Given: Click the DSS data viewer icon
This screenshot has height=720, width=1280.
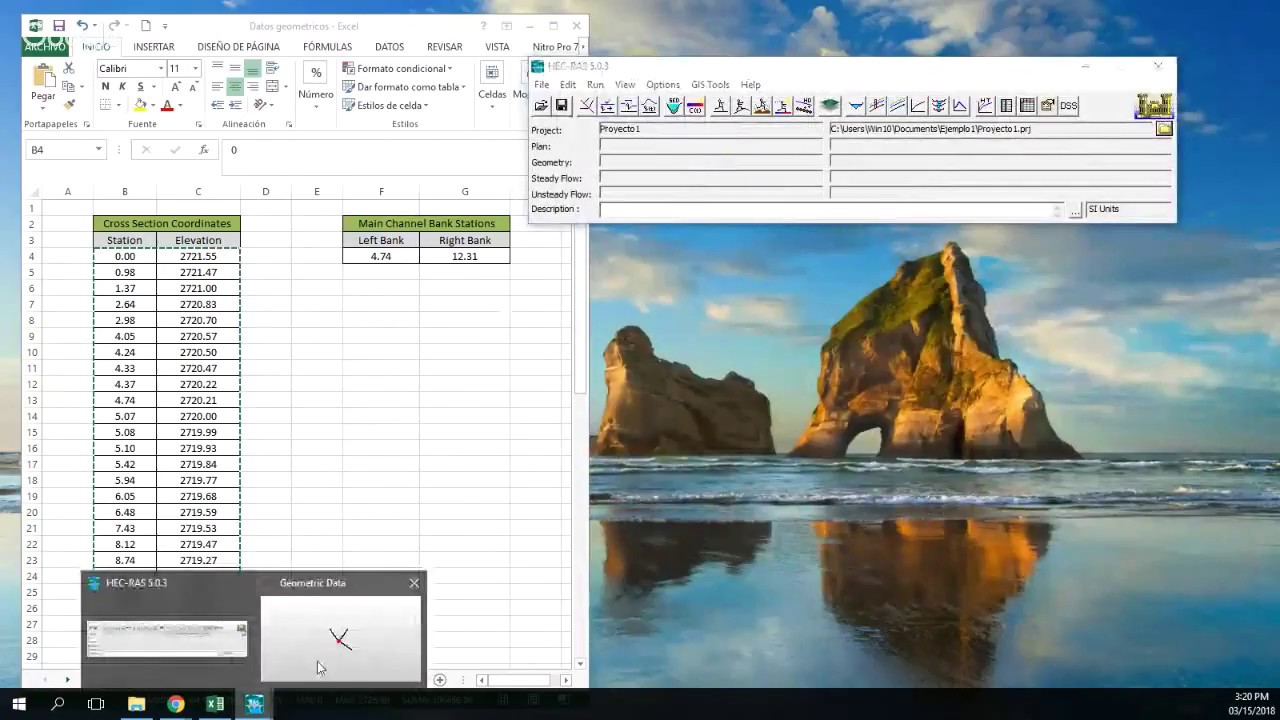Looking at the screenshot, I should [1068, 105].
